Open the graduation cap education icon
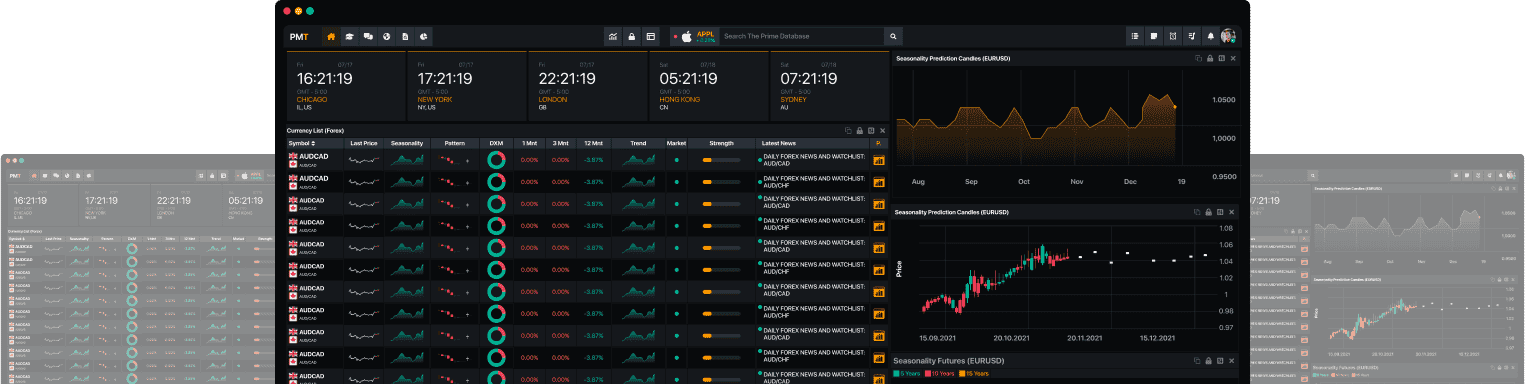Screen dimensions: 1525x384 click(x=350, y=36)
